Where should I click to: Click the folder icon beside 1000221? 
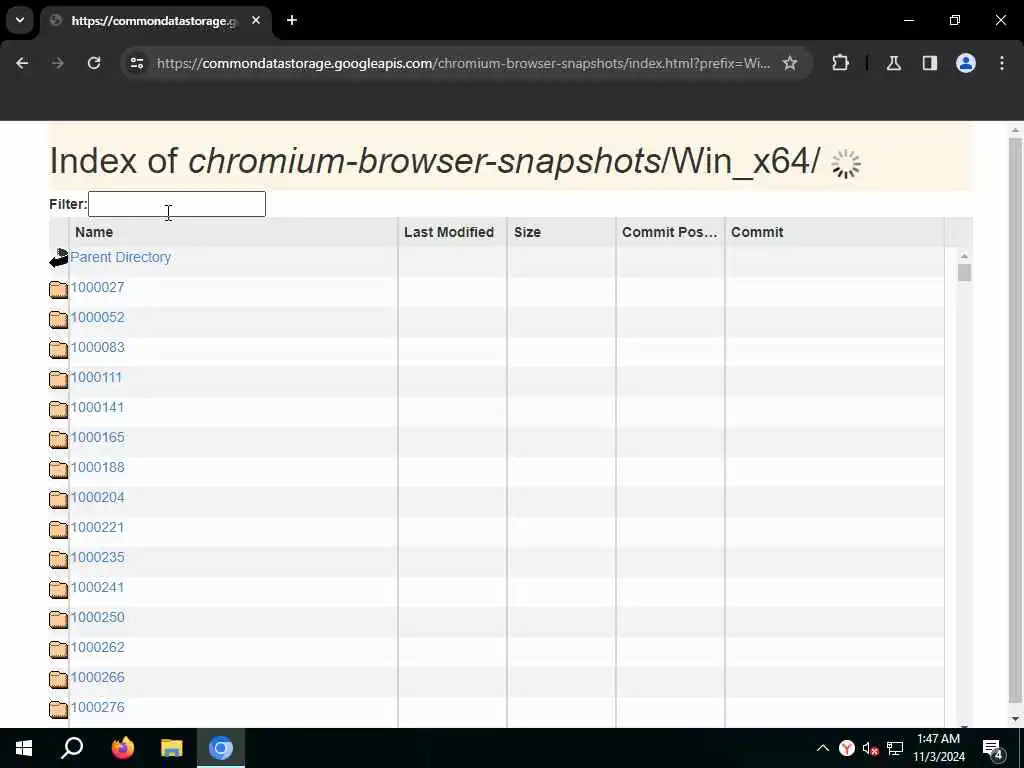(59, 530)
